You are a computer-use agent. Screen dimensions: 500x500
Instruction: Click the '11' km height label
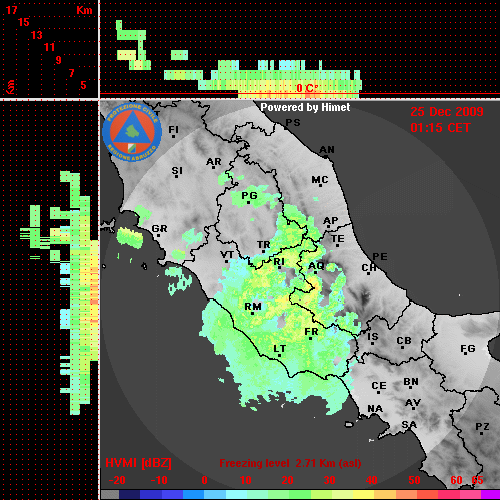[x=49, y=47]
